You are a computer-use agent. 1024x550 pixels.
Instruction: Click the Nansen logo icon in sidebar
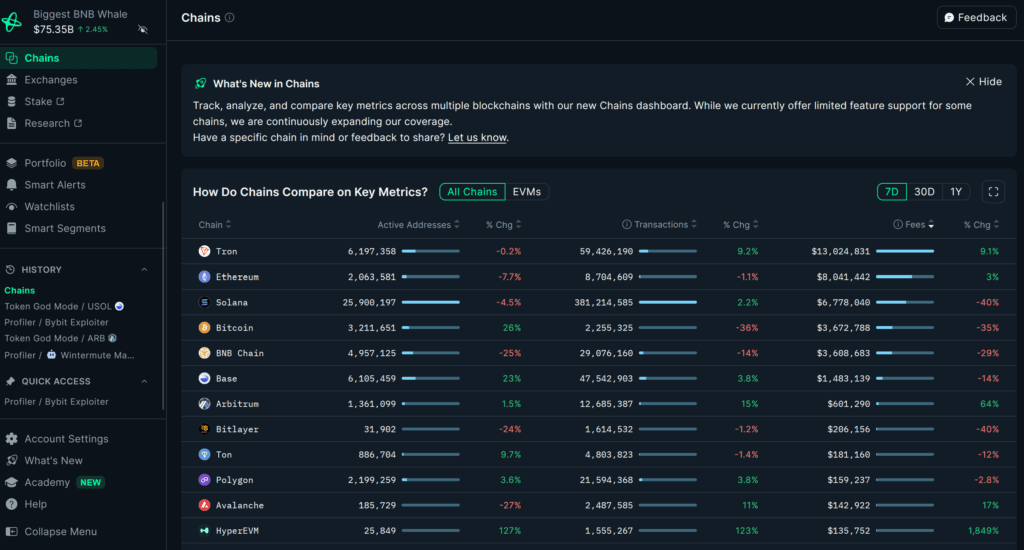tap(12, 22)
